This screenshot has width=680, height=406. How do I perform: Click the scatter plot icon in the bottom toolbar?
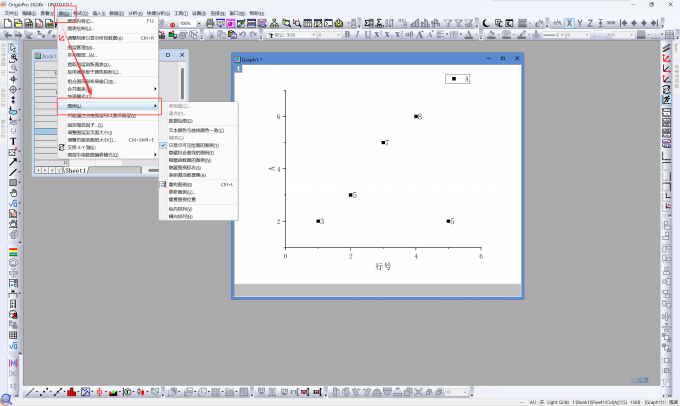(x=43, y=393)
